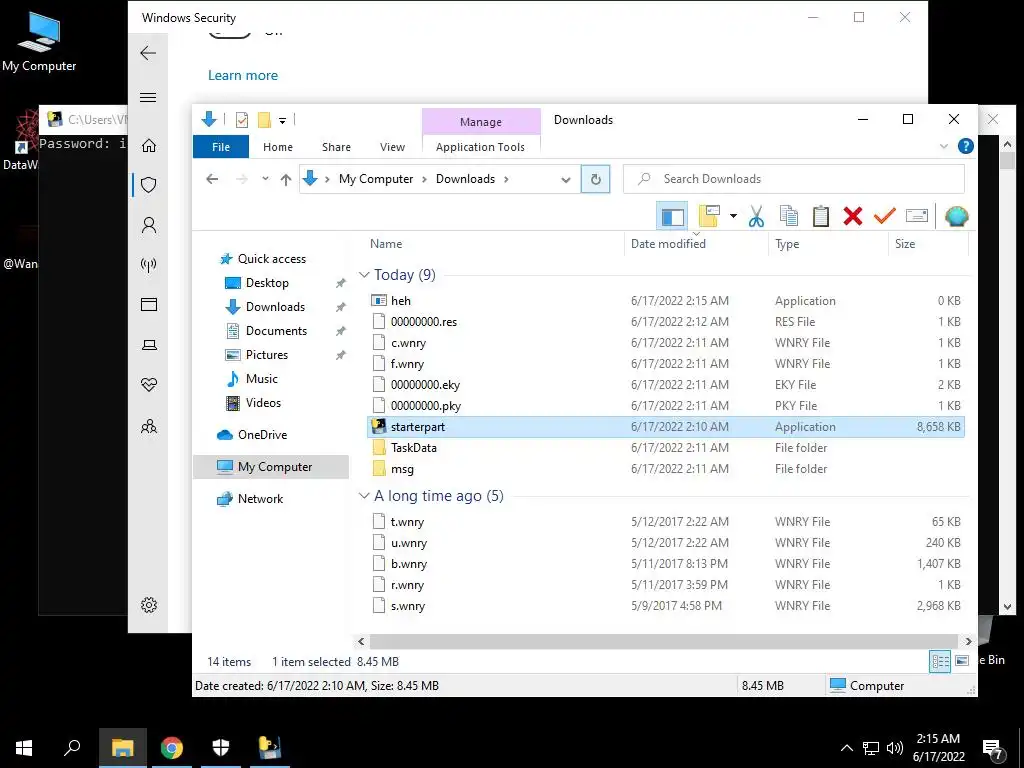Click the Up arrow in Explorer navigation

point(285,179)
